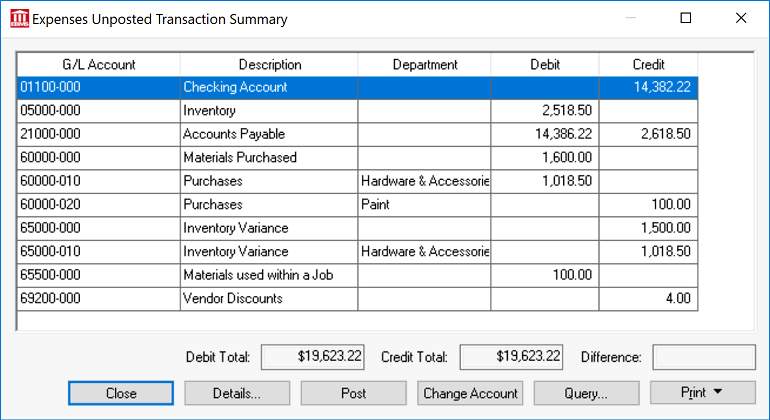Open the Print dropdown arrow

pyautogui.click(x=717, y=392)
